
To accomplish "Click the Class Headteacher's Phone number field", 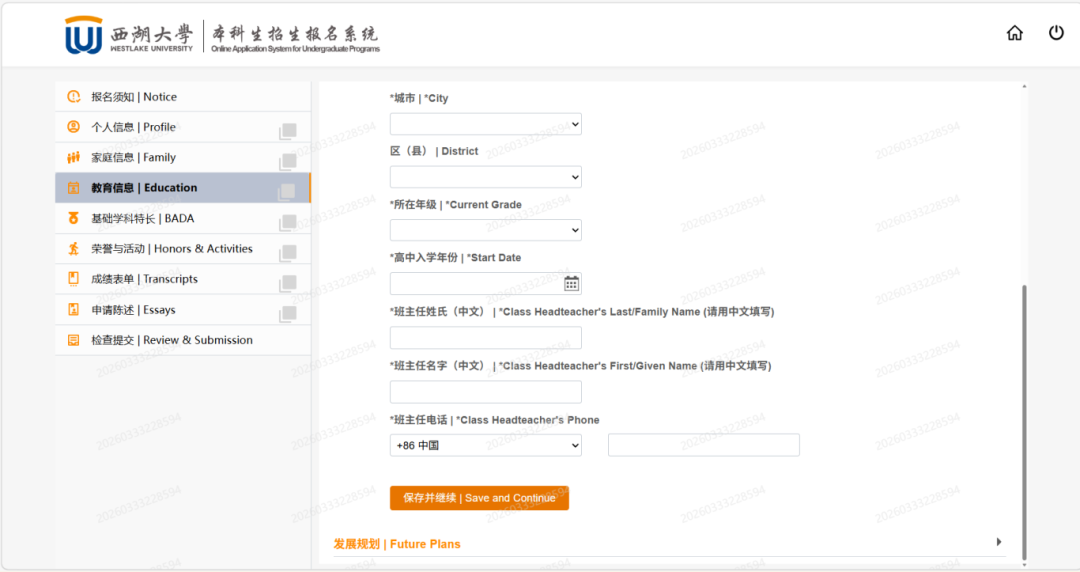I will (x=704, y=445).
